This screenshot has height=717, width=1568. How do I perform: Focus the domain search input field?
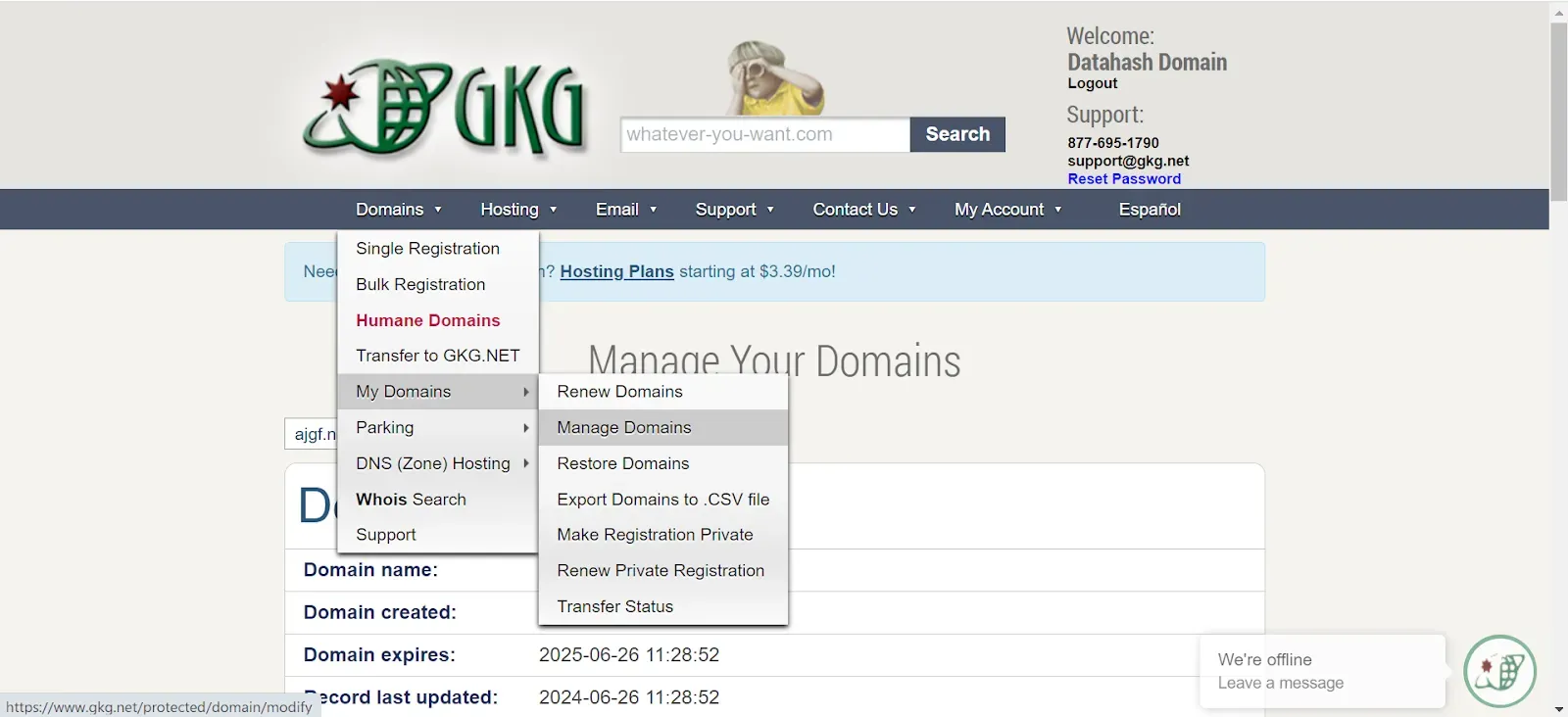765,134
